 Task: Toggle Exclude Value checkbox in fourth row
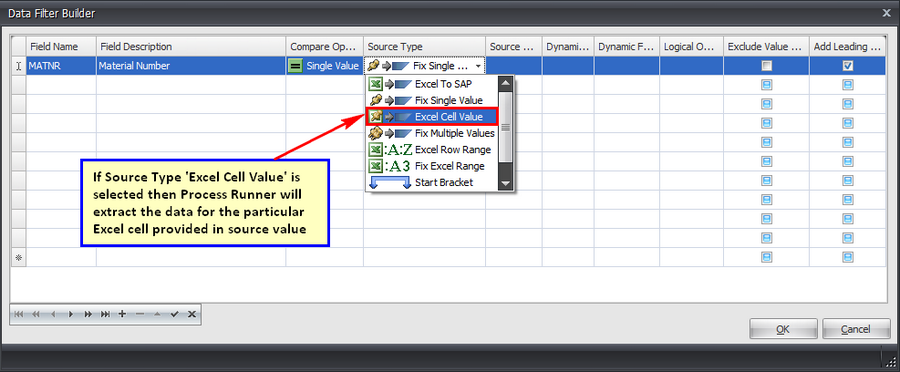point(766,123)
